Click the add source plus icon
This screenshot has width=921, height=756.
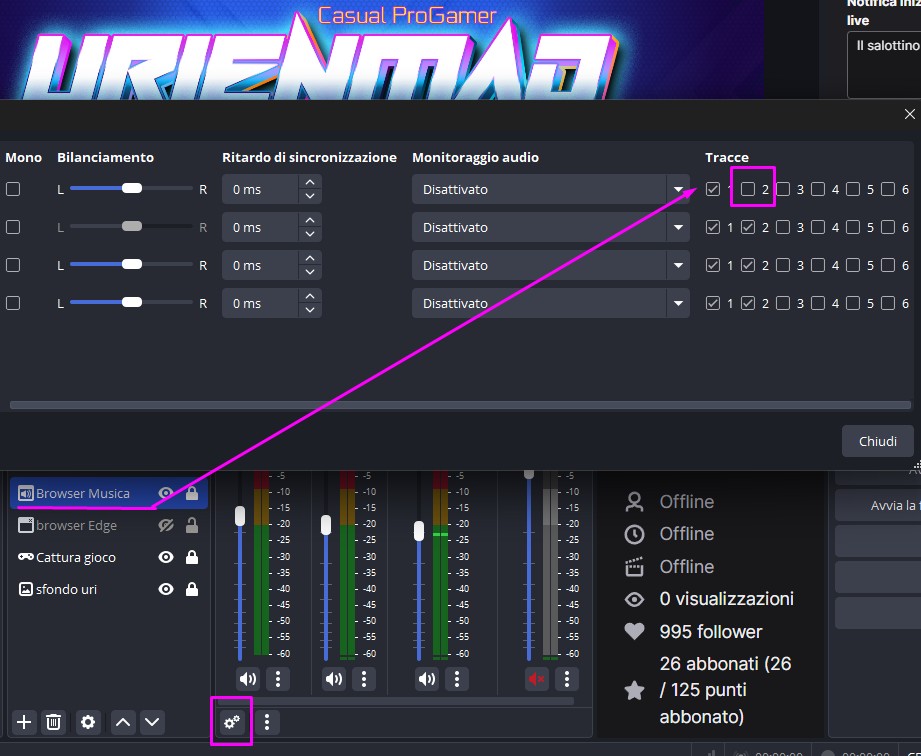[x=24, y=722]
